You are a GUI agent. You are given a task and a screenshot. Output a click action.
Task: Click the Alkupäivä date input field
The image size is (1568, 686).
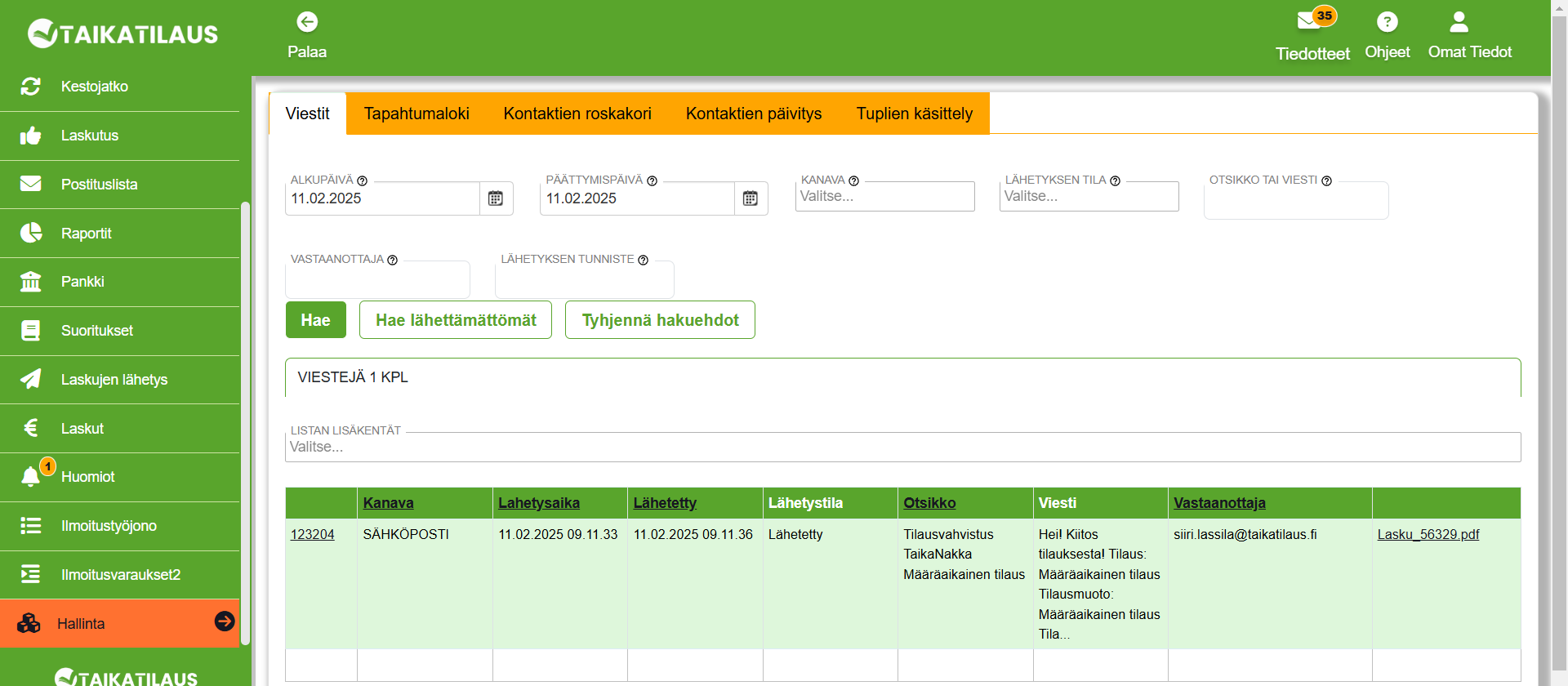382,198
